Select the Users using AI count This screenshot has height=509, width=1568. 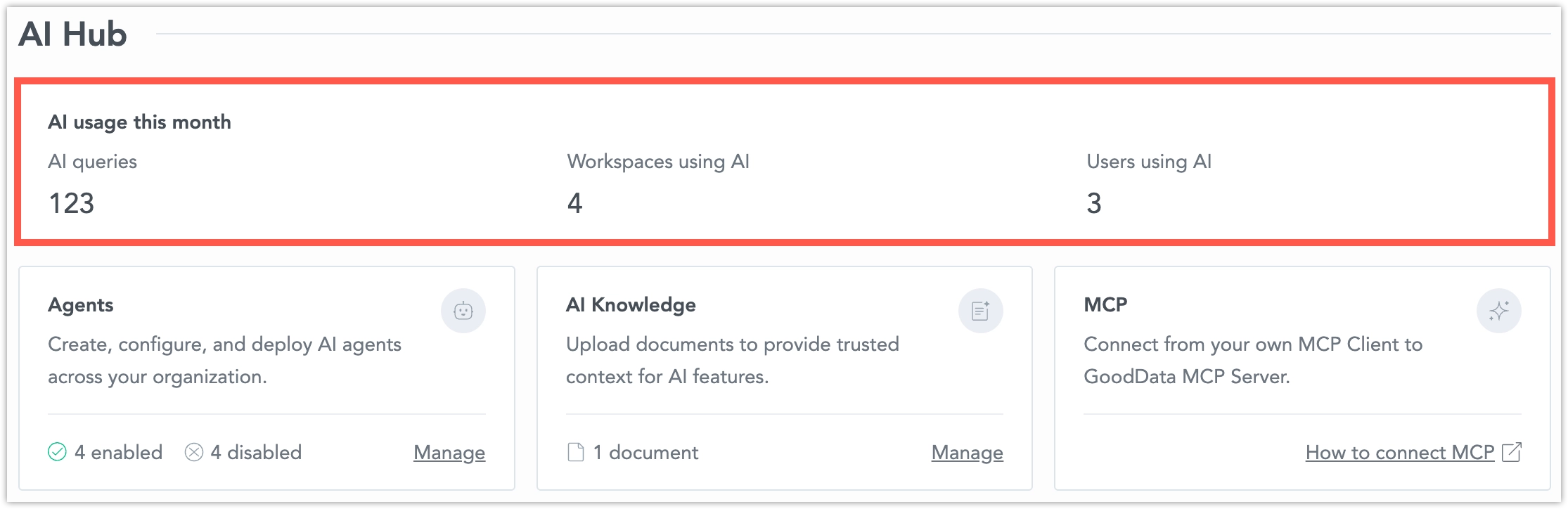coord(1094,203)
